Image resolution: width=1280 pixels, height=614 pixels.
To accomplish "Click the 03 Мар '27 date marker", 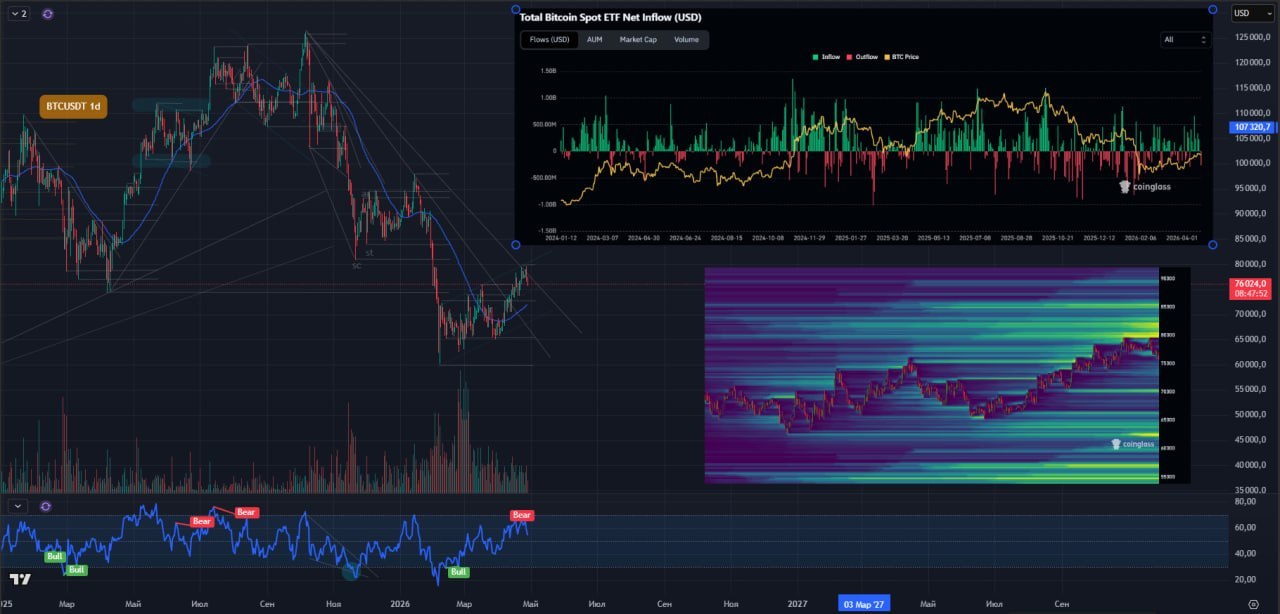I will (863, 604).
